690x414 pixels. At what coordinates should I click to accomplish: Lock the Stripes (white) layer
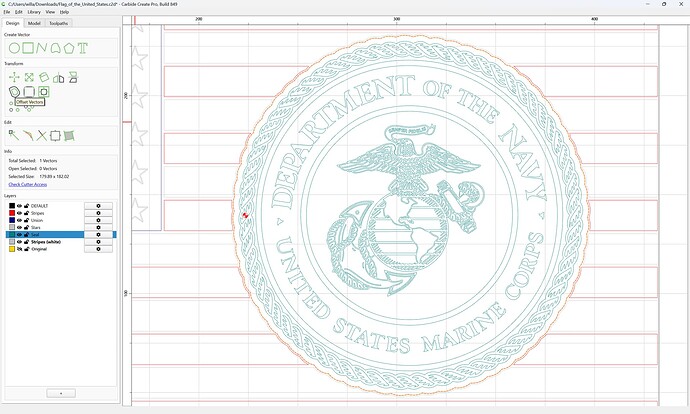point(26,242)
